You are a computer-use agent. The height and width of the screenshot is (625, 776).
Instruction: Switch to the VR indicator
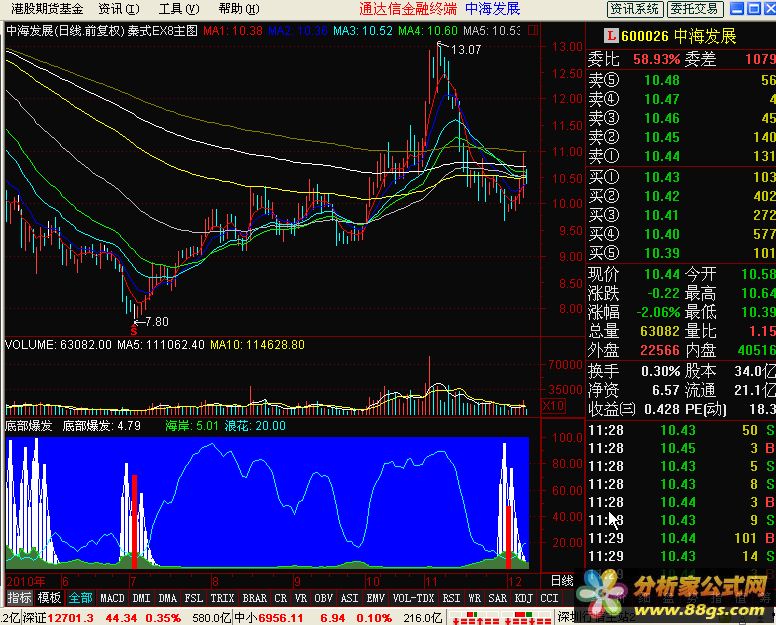pos(301,598)
